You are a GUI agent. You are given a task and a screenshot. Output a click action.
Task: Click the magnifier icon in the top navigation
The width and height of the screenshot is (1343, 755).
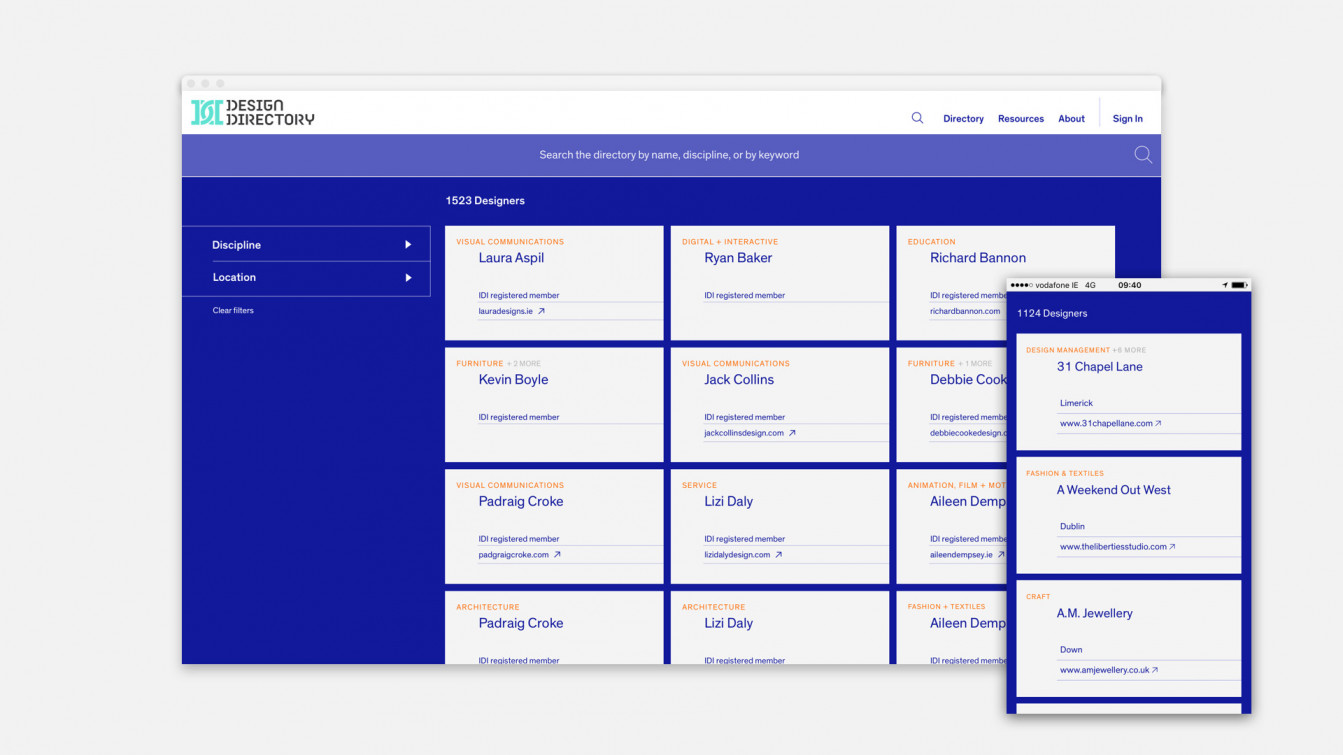pyautogui.click(x=917, y=118)
